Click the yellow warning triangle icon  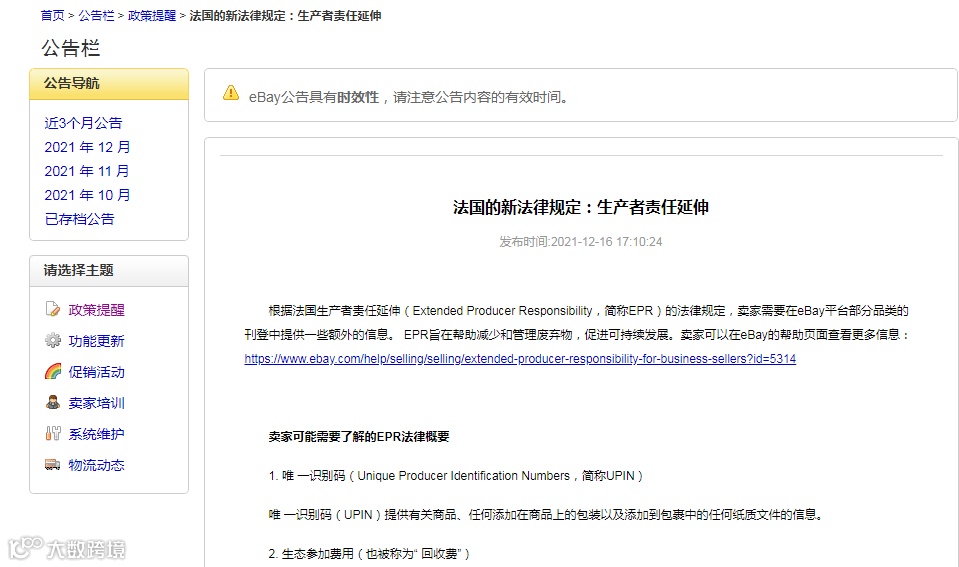click(x=231, y=93)
